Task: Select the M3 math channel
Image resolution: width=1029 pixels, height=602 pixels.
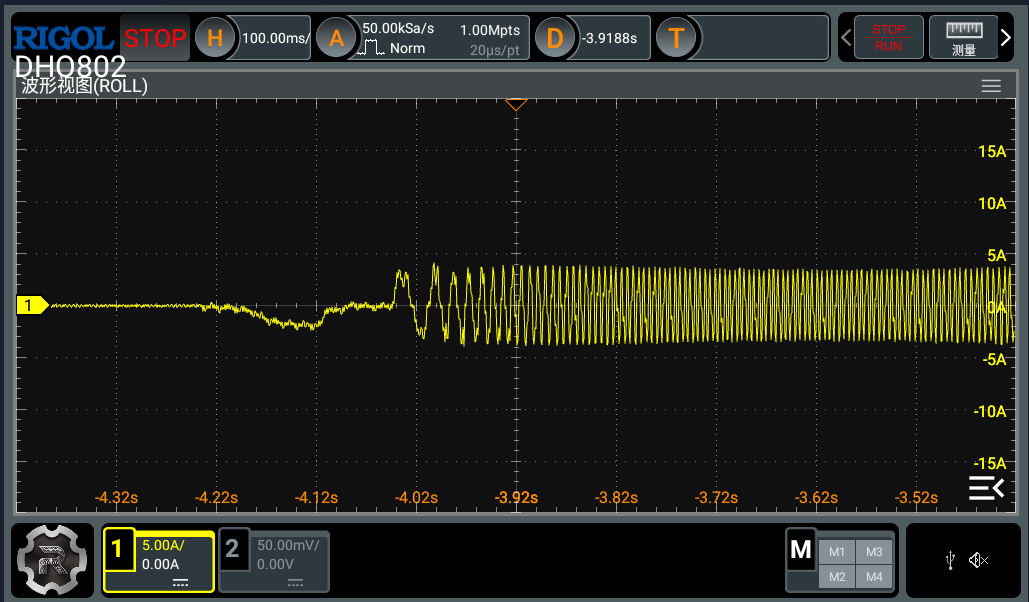Action: (874, 552)
